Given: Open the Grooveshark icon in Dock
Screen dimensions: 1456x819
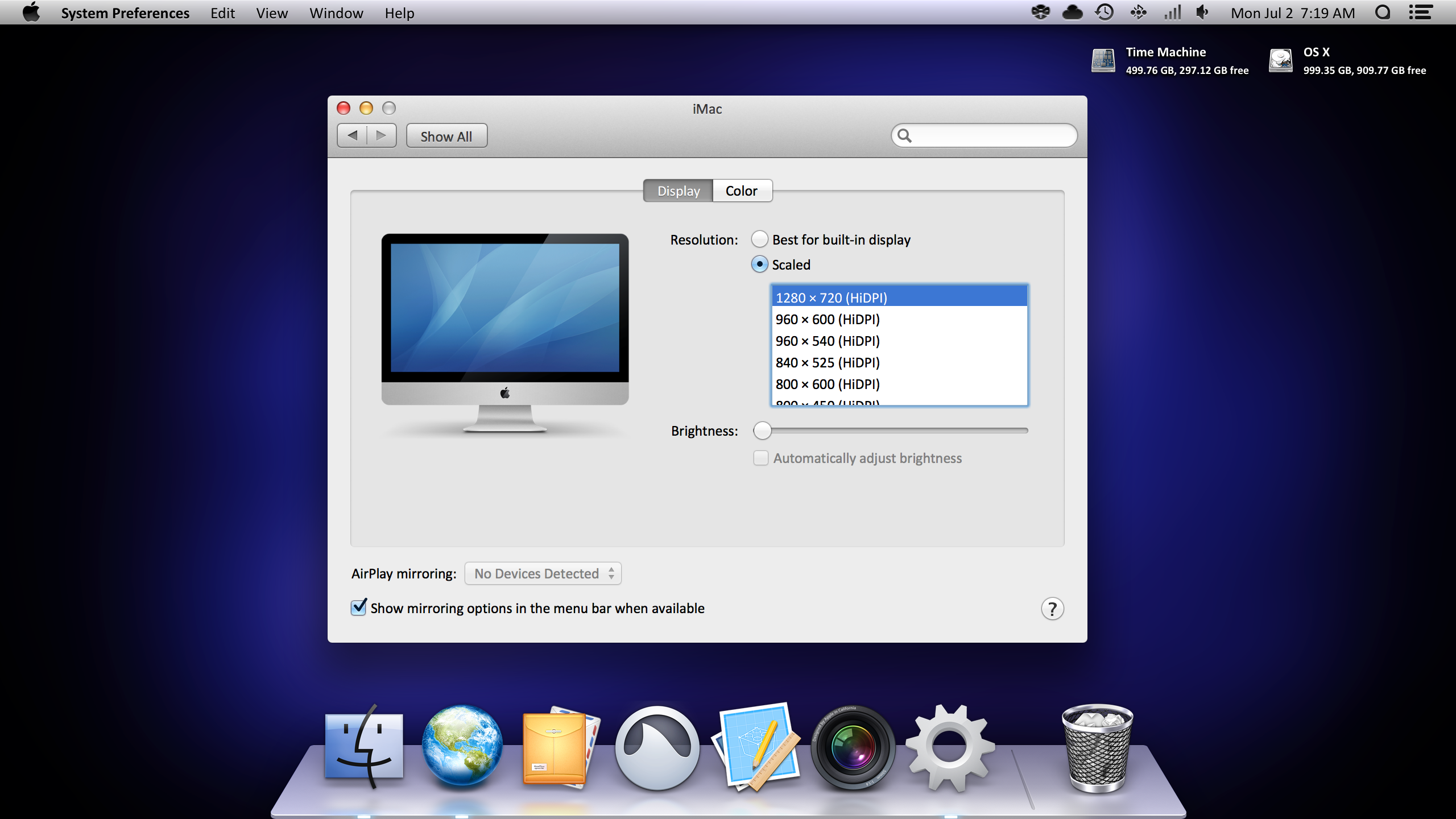Looking at the screenshot, I should click(x=657, y=748).
